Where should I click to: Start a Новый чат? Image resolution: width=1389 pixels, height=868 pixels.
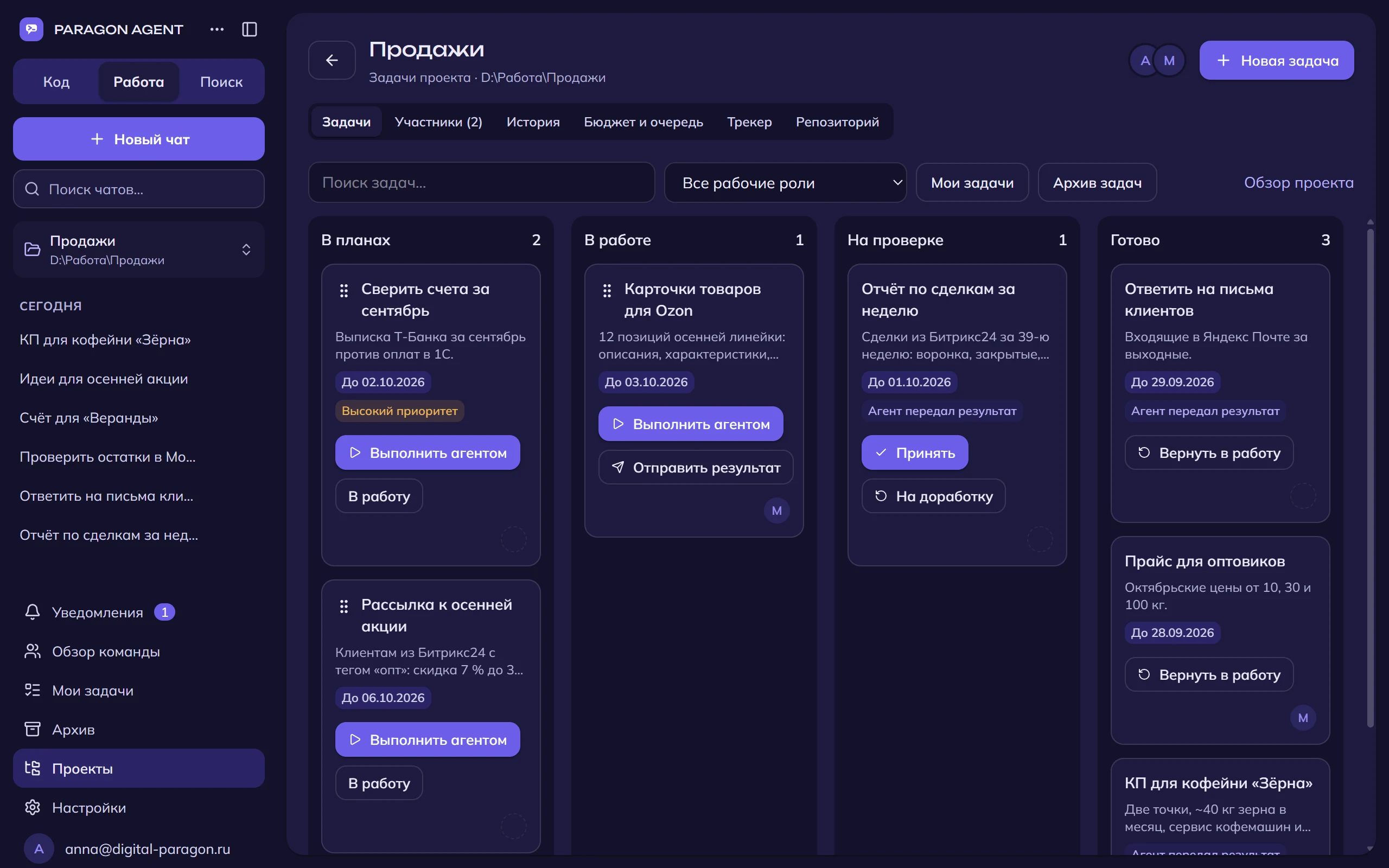coord(139,139)
